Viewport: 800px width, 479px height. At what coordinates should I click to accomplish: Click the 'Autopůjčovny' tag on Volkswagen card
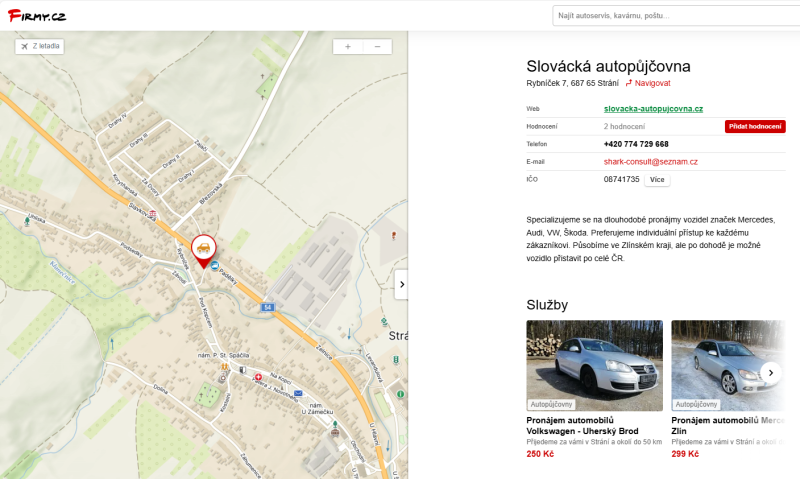coord(552,405)
